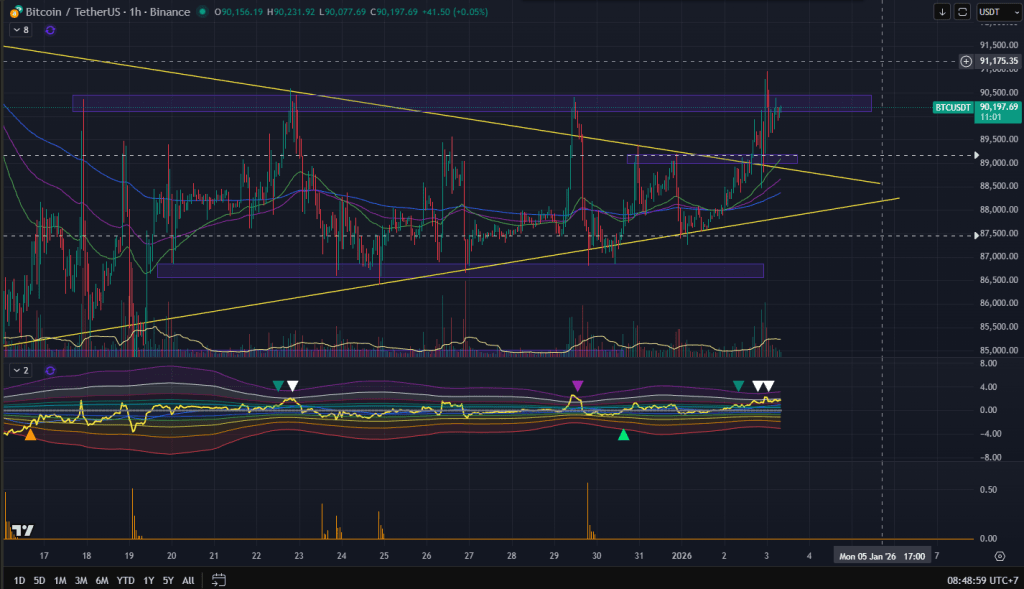Open time axis settings gear icon
Viewport: 1024px width, 589px height.
point(999,555)
